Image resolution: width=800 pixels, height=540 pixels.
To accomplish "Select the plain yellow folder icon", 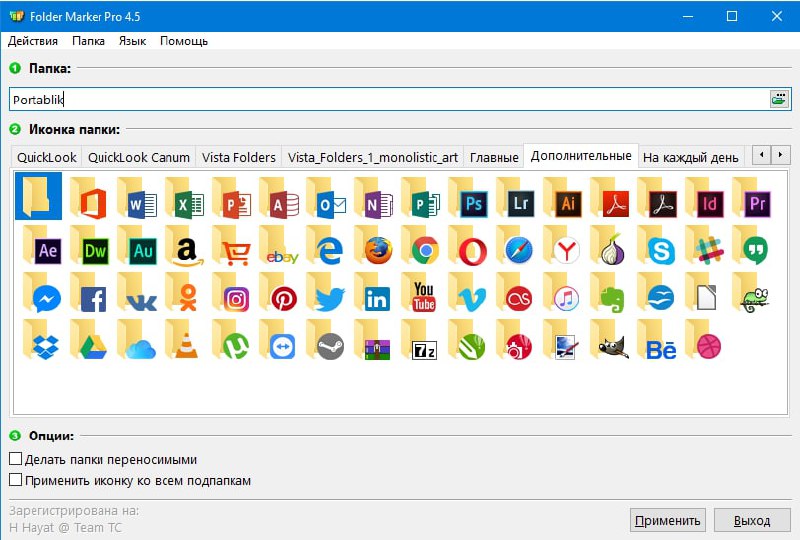I will [38, 196].
